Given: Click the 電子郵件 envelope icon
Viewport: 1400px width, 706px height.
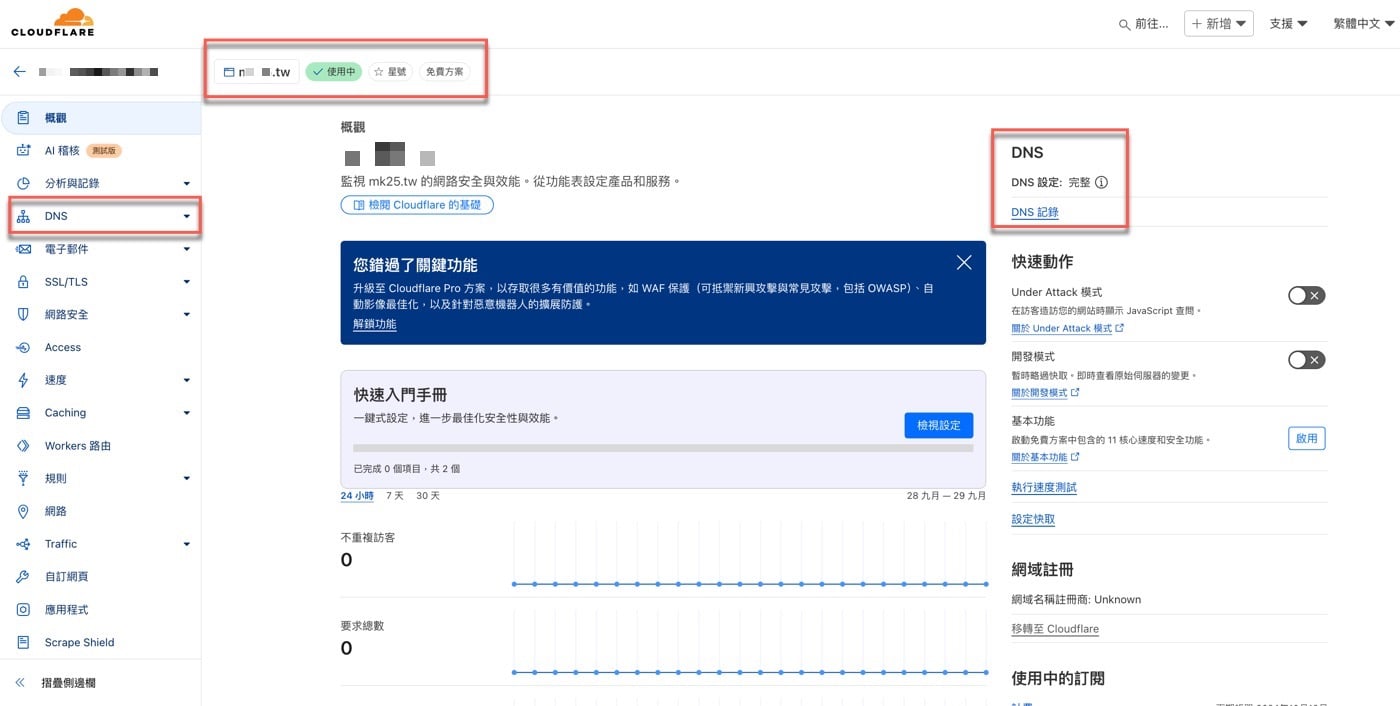Looking at the screenshot, I should coord(24,249).
